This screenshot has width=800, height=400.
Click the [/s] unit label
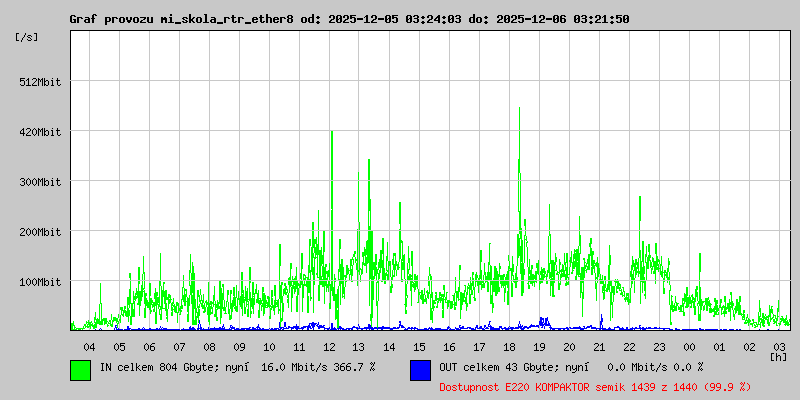[27, 37]
